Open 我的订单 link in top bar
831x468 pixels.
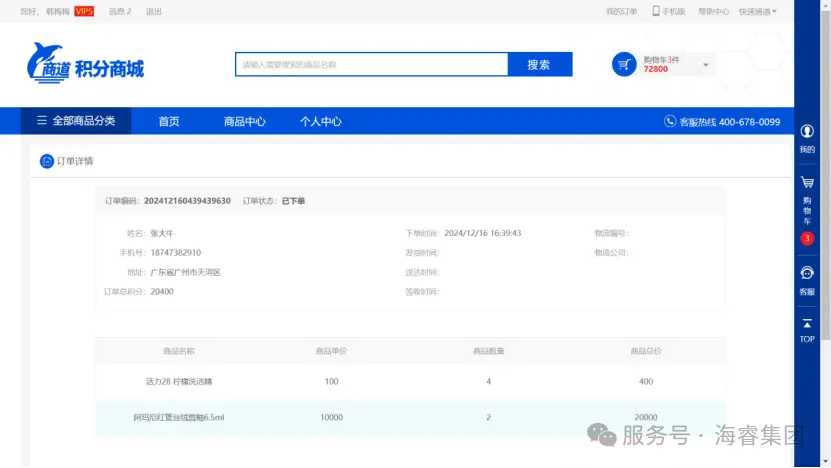pyautogui.click(x=621, y=11)
